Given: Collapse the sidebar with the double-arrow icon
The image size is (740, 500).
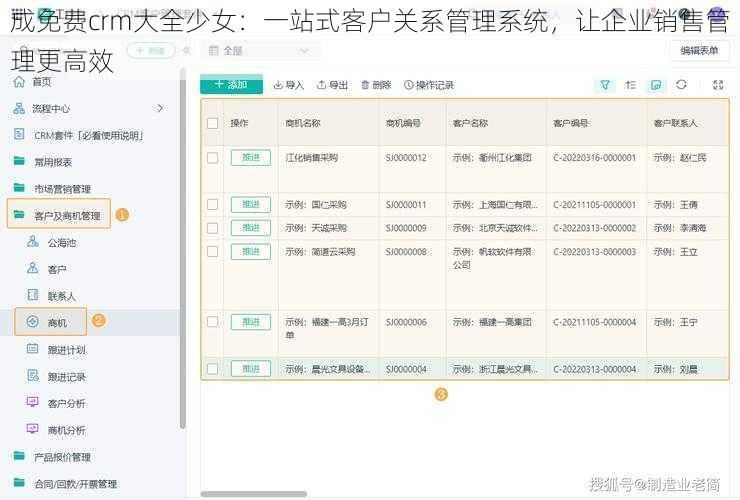Looking at the screenshot, I should click(186, 51).
